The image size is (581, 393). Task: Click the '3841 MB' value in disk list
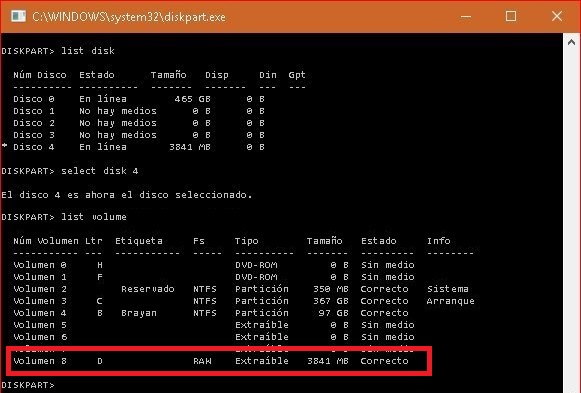click(x=190, y=147)
